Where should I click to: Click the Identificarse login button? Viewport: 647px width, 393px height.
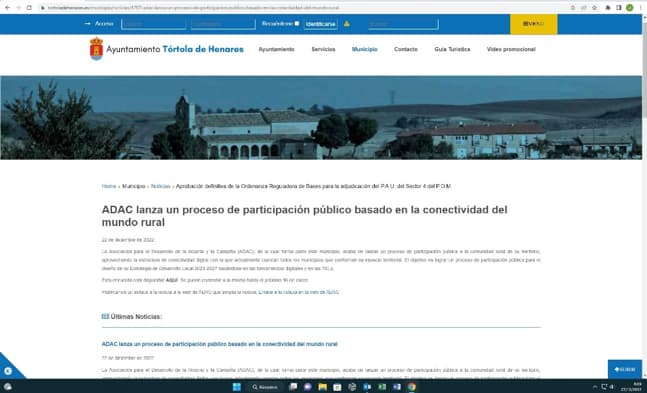pos(321,24)
